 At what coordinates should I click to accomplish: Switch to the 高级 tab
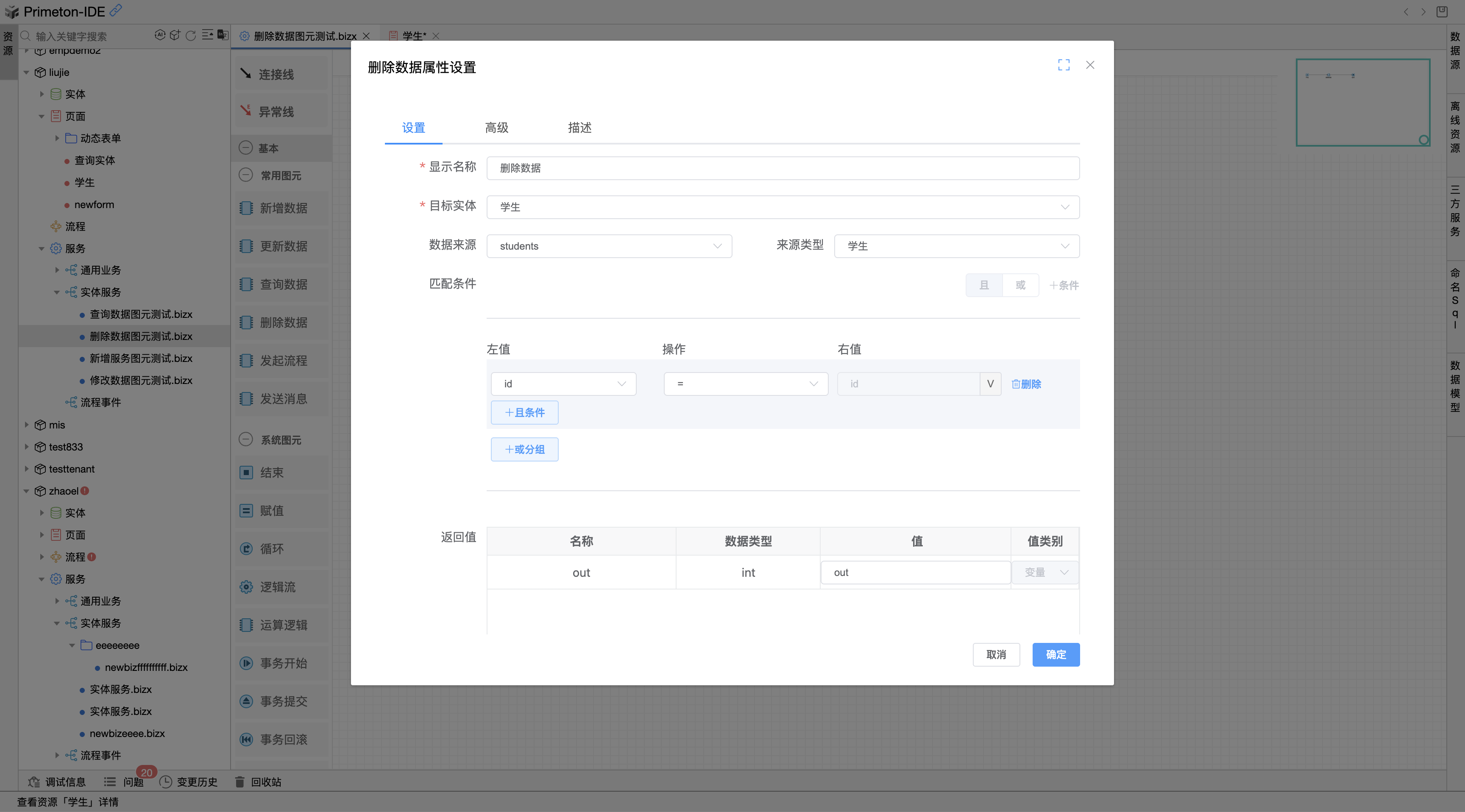[496, 128]
